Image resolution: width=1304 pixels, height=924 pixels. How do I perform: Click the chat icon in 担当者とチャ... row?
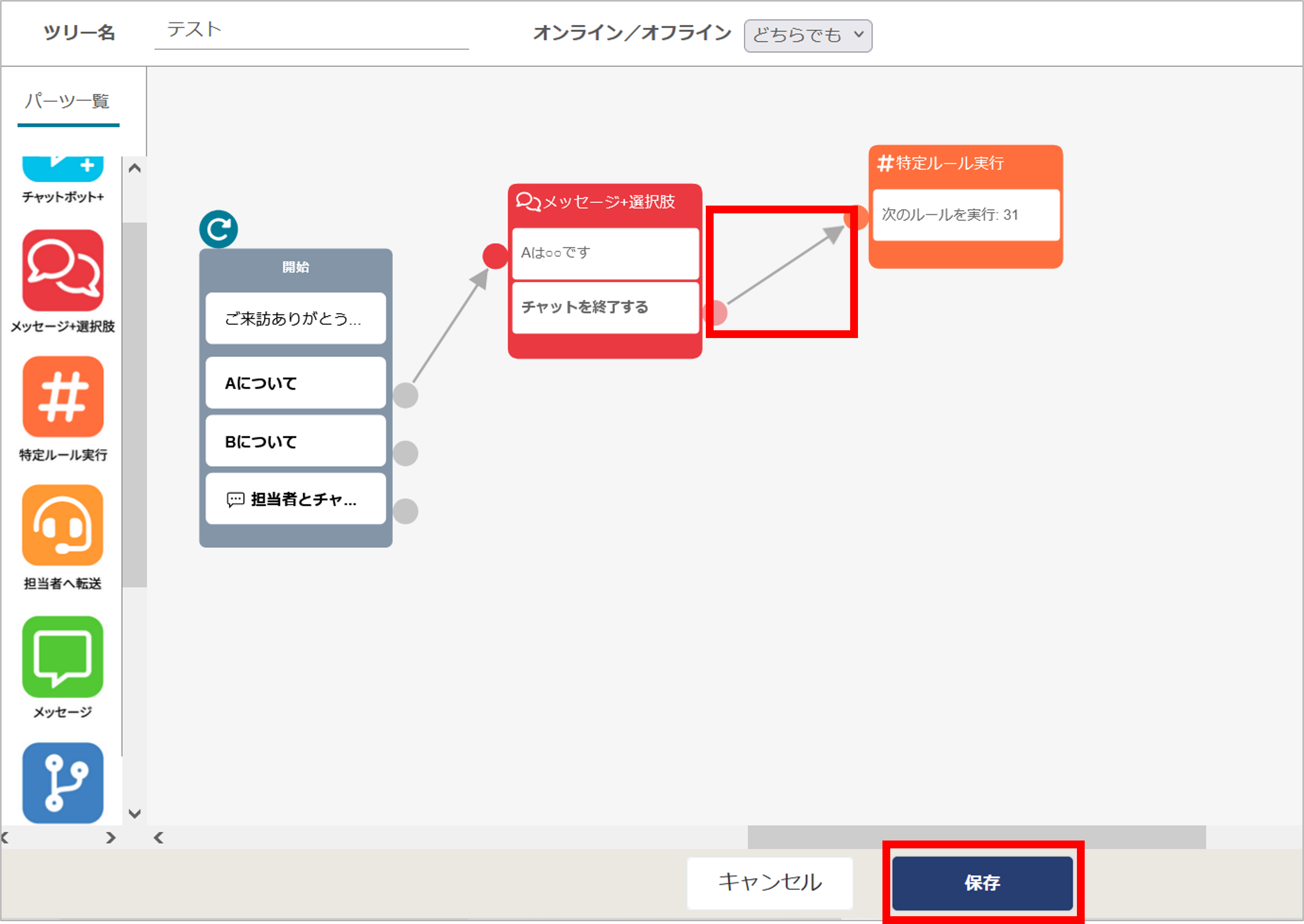[236, 499]
